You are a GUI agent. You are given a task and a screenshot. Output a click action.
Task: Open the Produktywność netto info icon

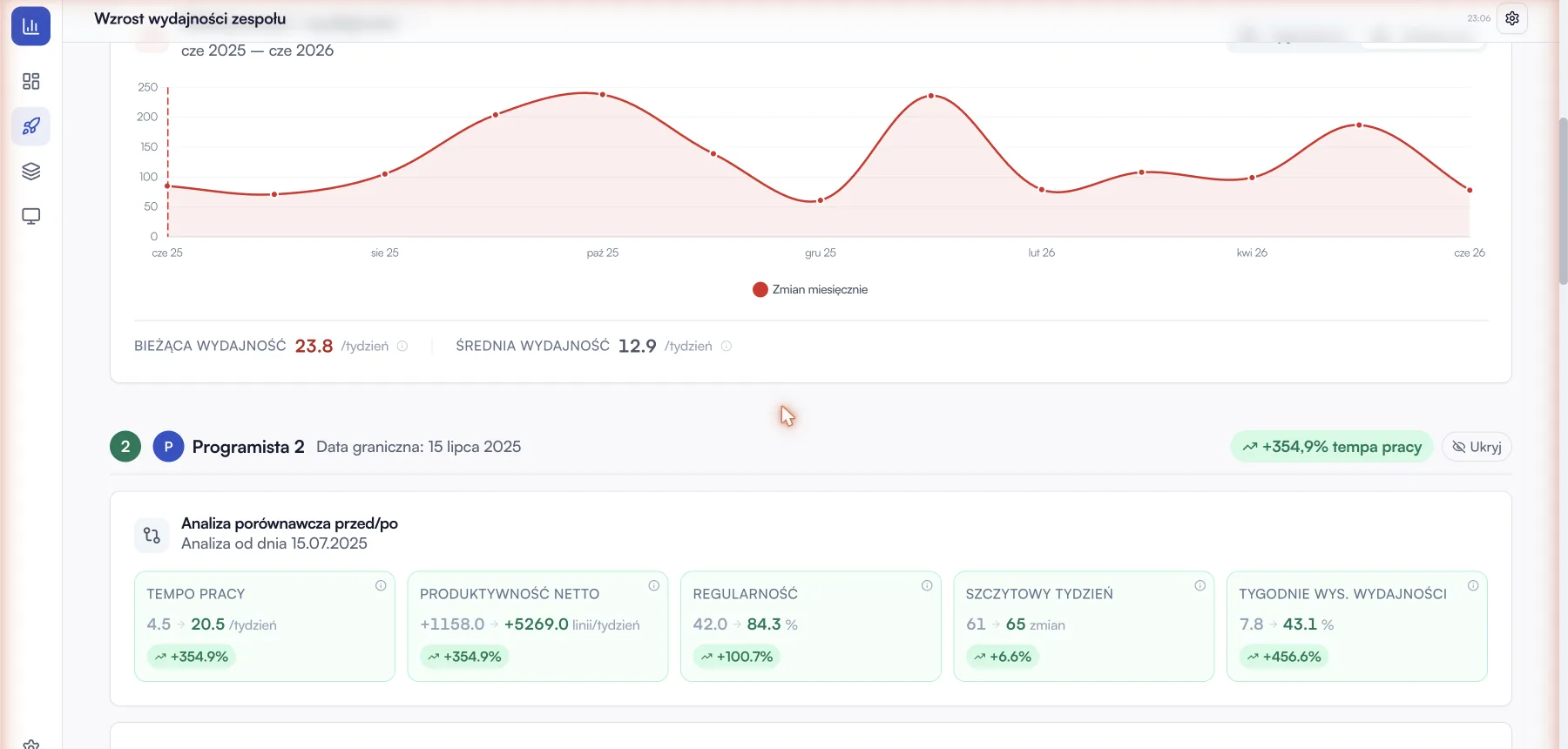pos(653,585)
